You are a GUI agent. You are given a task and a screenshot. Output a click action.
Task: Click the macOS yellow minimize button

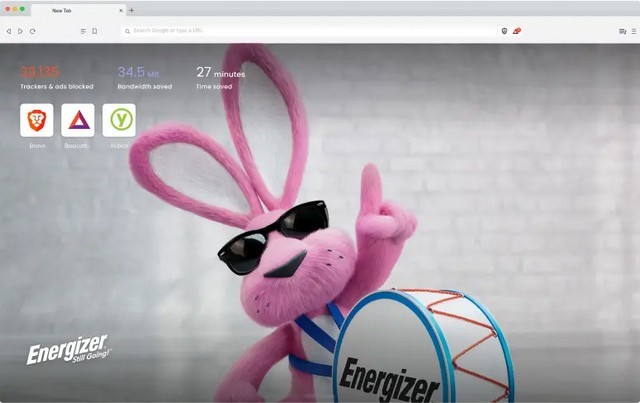pos(15,9)
